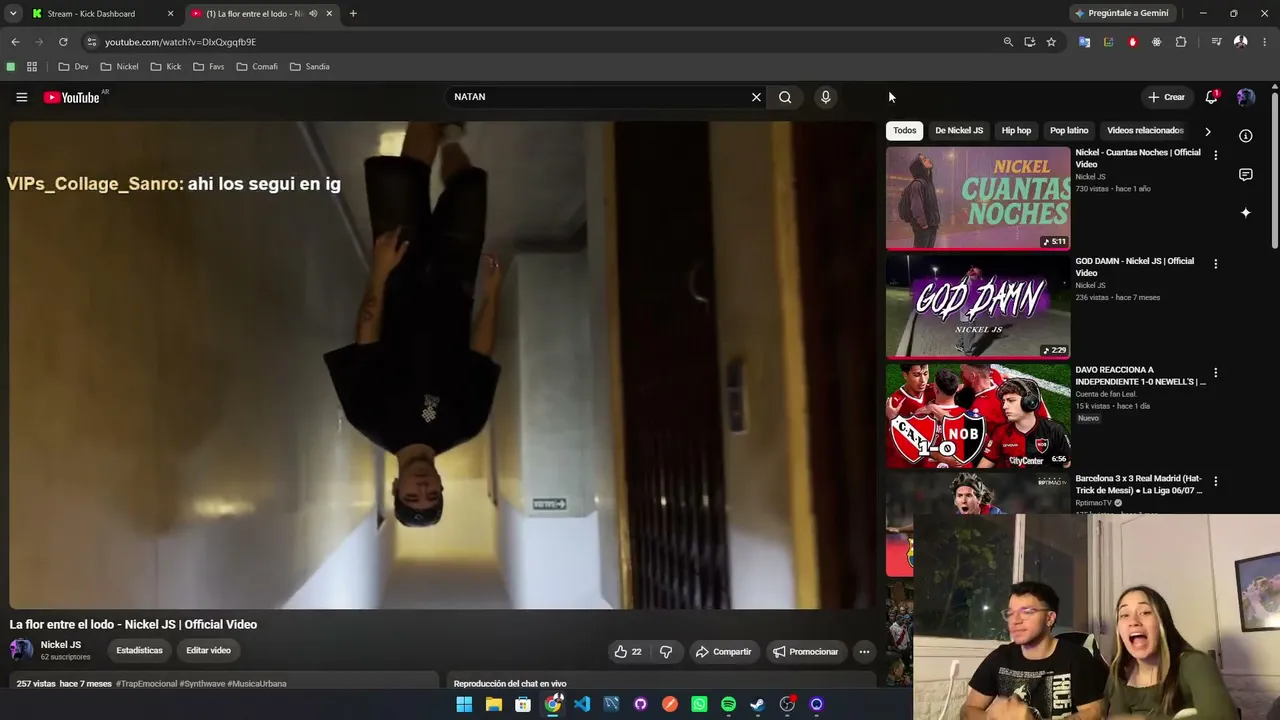Open the Chrome three-dot menu
This screenshot has height=720, width=1280.
tap(1265, 42)
